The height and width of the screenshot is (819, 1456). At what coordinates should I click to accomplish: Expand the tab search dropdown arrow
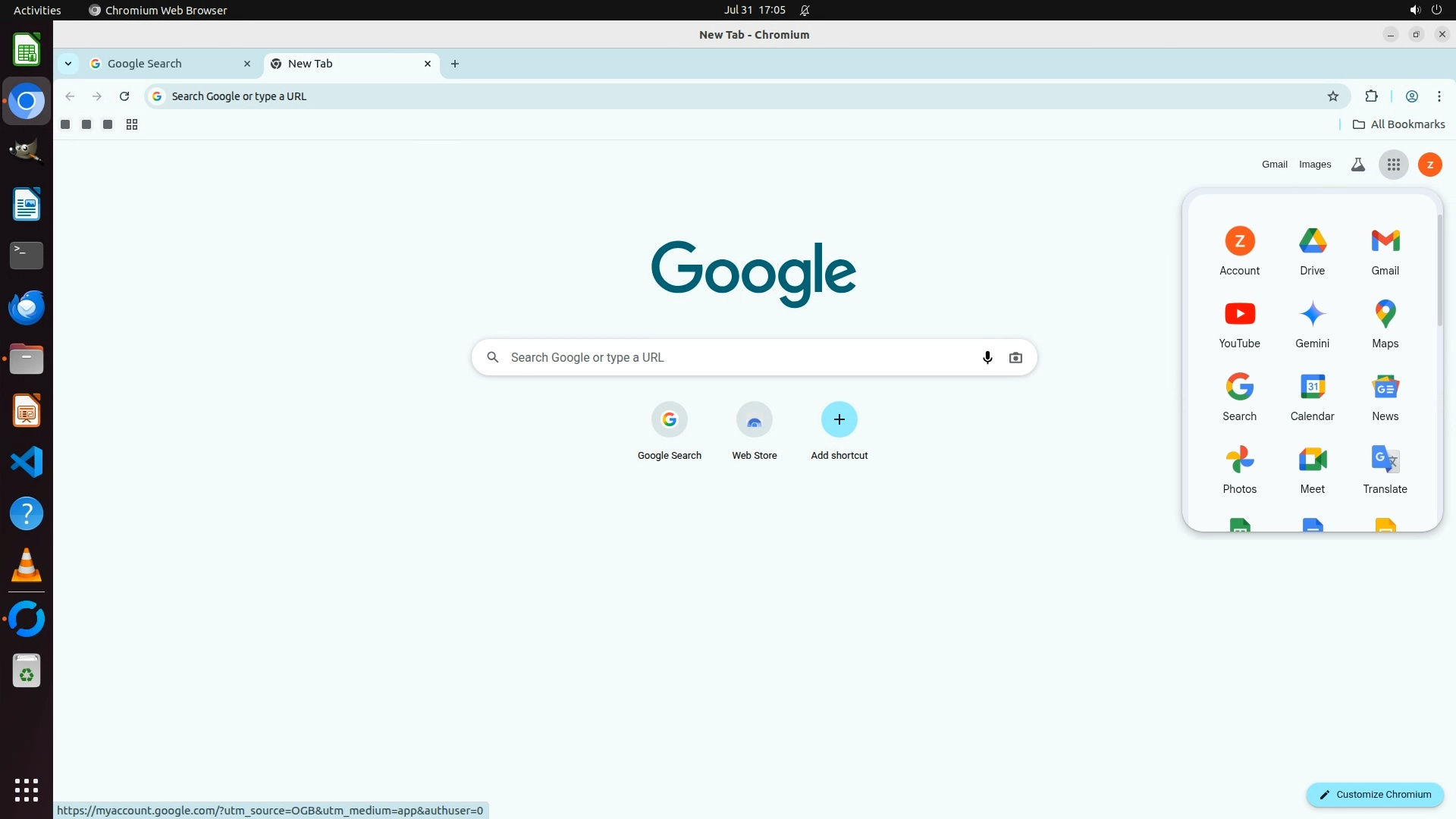click(x=68, y=64)
